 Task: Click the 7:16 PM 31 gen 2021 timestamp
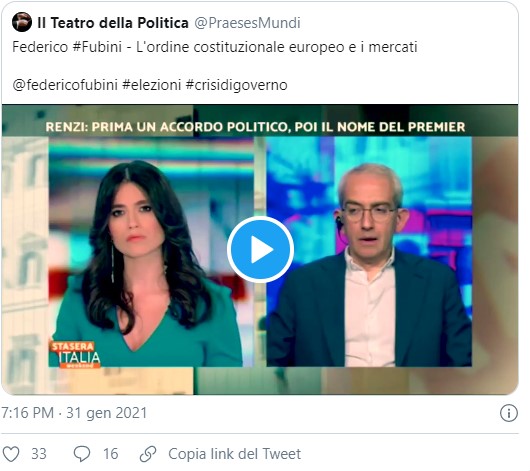click(x=74, y=413)
